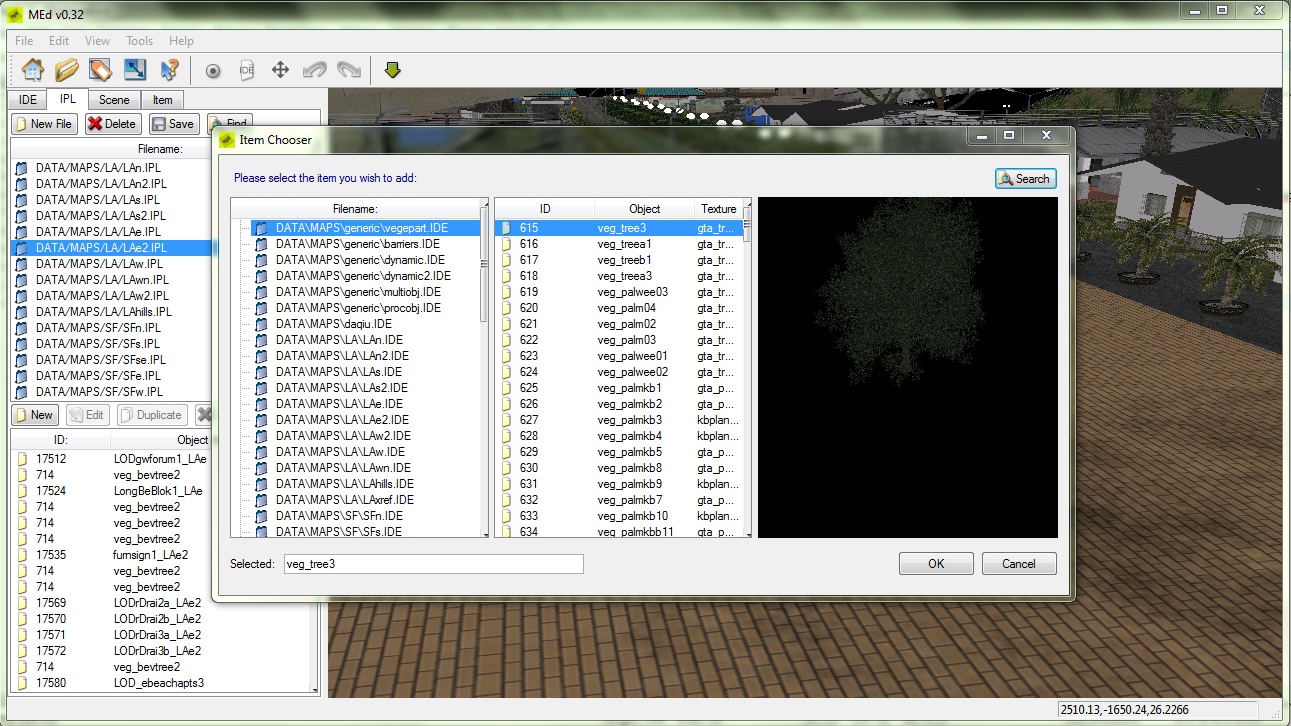Switch to the Item tab
Viewport: 1291px width, 726px height.
coord(162,100)
